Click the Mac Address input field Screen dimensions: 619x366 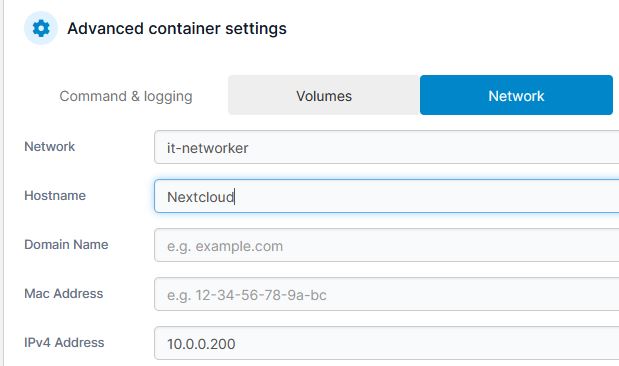386,294
